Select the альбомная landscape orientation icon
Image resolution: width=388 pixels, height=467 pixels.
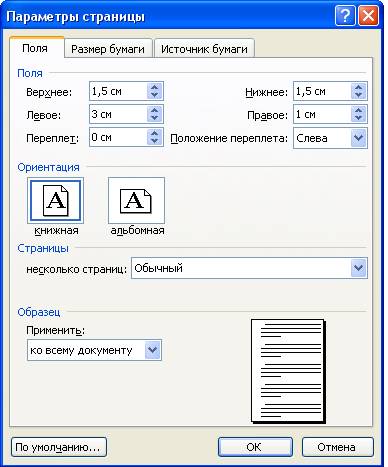(x=136, y=201)
